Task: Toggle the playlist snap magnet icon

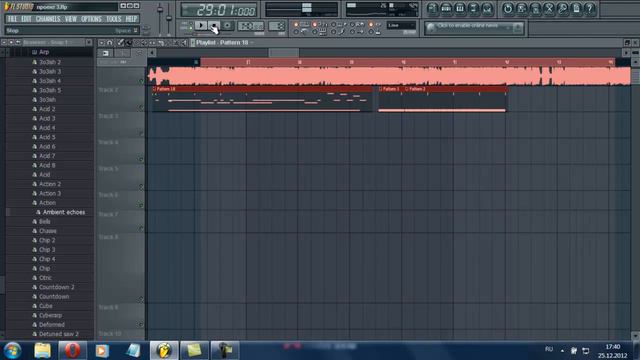Action: pos(110,42)
